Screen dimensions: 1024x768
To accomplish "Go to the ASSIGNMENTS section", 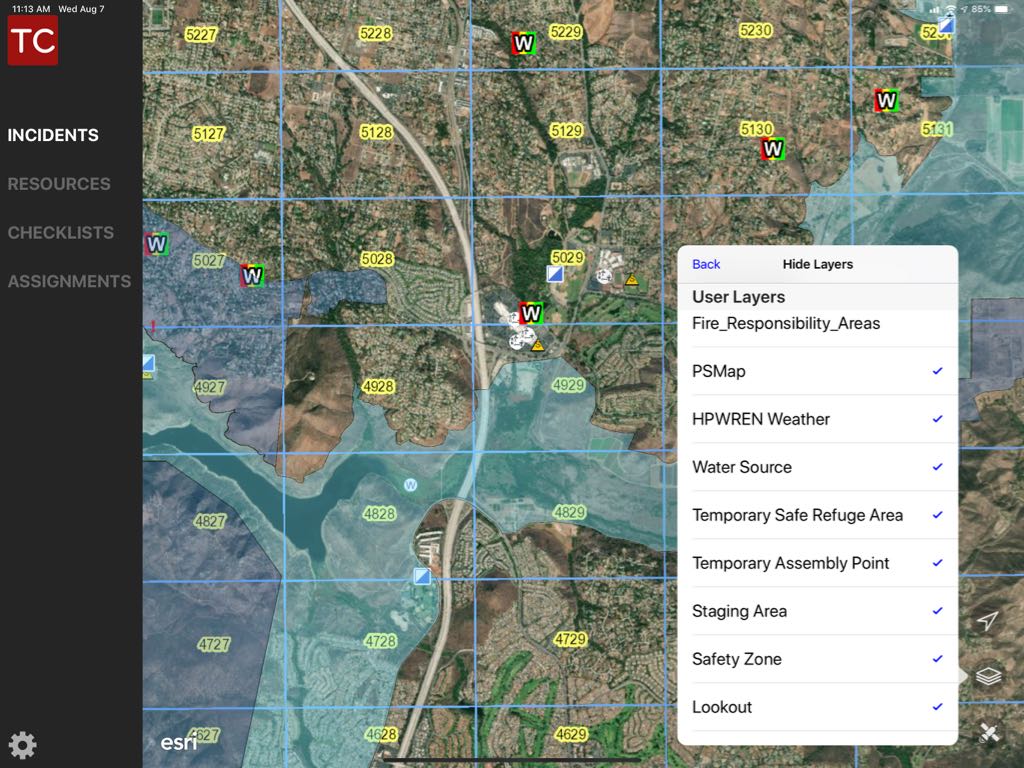I will tap(69, 282).
